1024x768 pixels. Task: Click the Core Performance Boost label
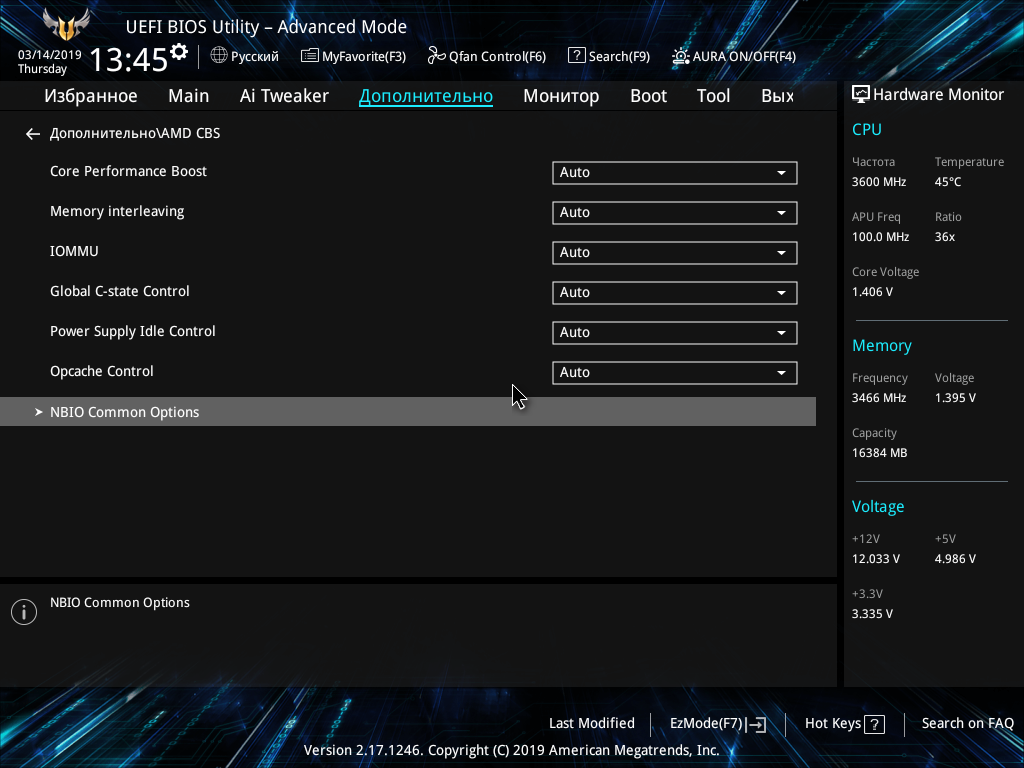tap(128, 171)
